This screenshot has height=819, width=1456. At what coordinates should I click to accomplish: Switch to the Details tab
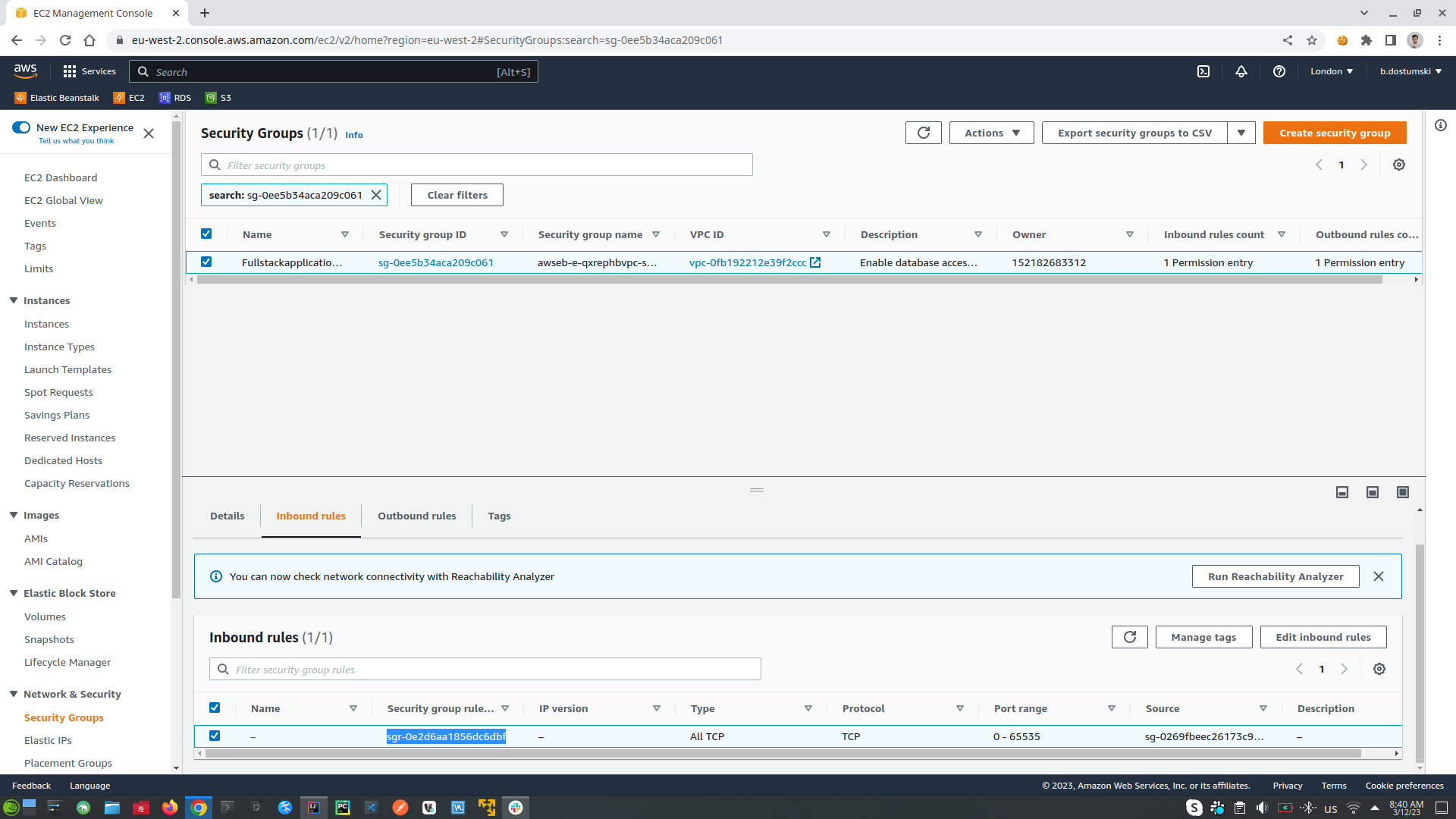227,516
